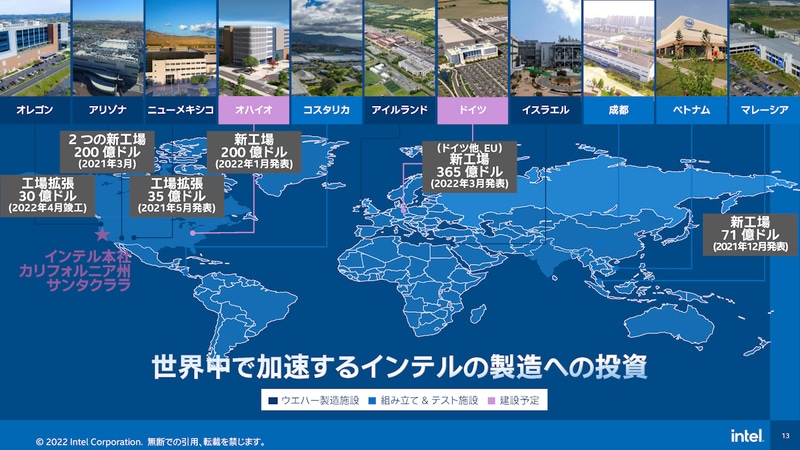Click the pink headquarters star marker
Screen dimensions: 800x450
(103, 234)
